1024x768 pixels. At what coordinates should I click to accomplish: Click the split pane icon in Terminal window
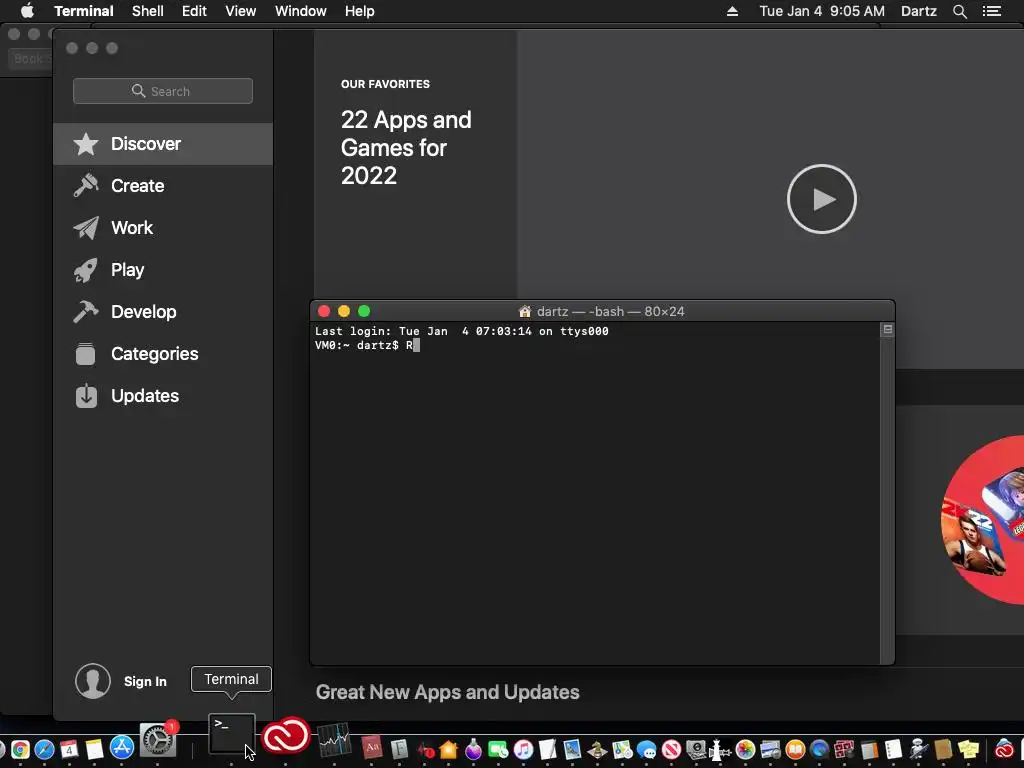tap(888, 330)
